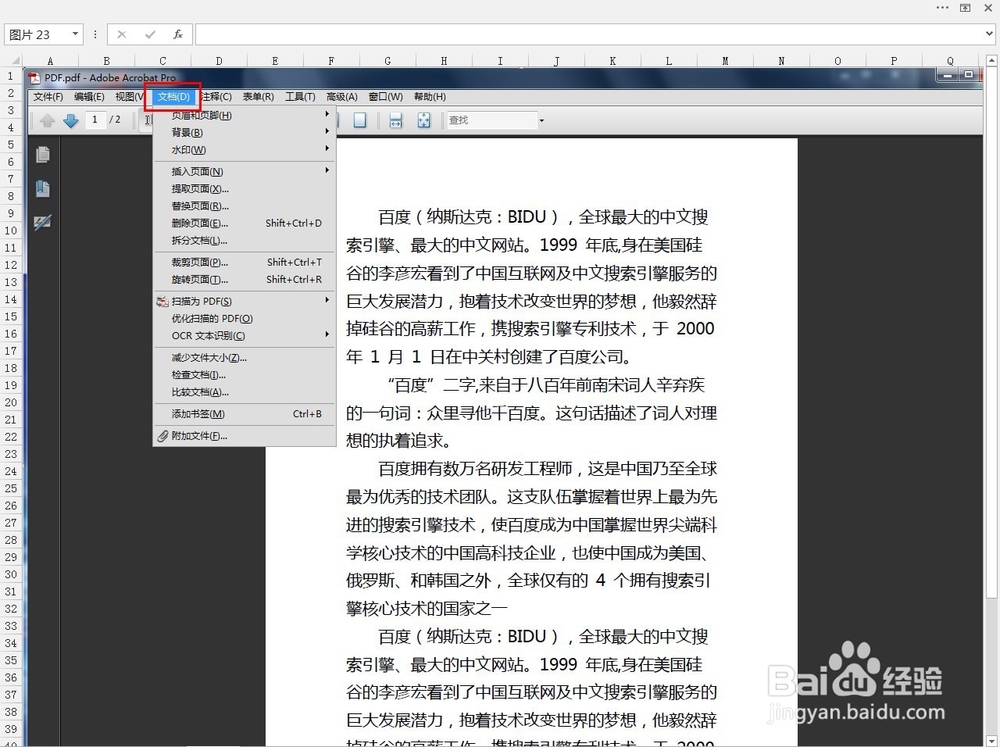Open the 高级(A) menu in Acrobat
The height and width of the screenshot is (747, 1000).
[x=342, y=97]
